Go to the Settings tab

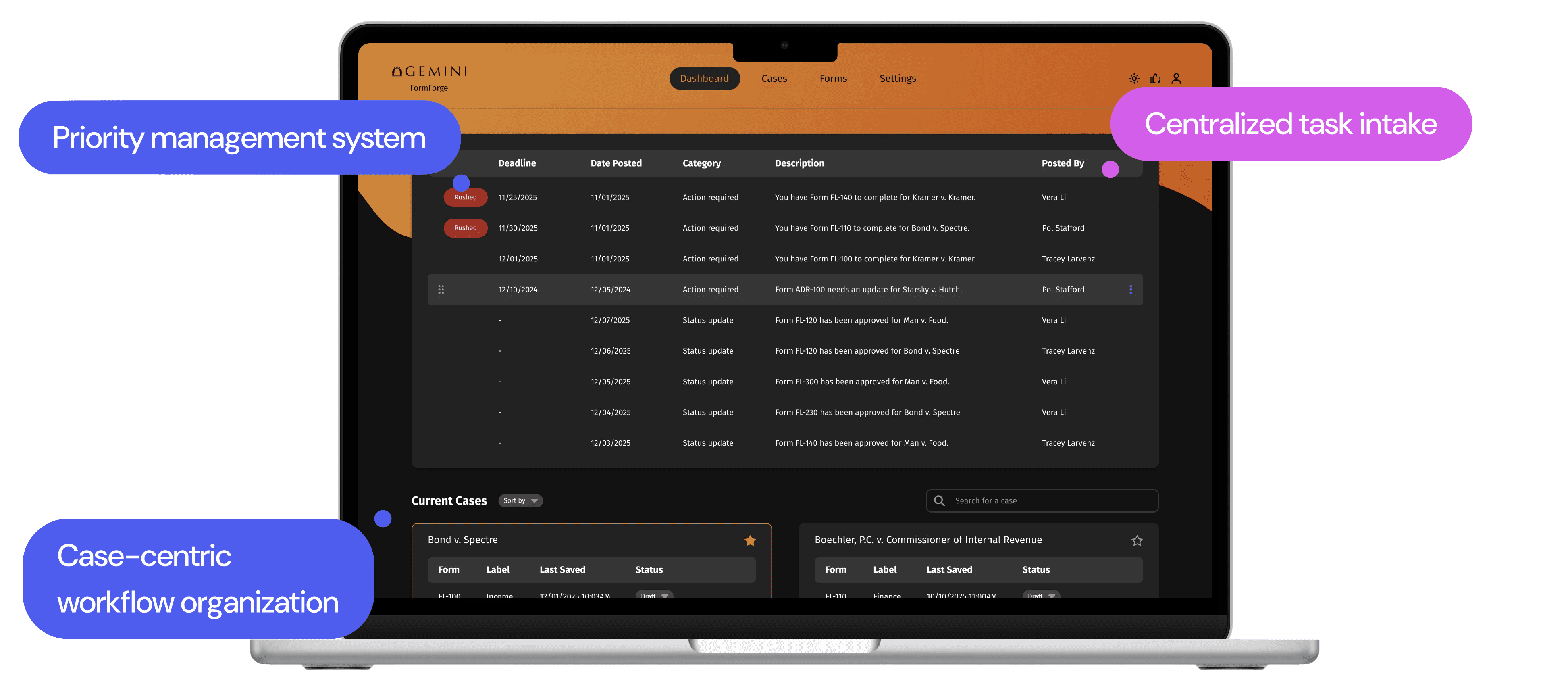897,79
